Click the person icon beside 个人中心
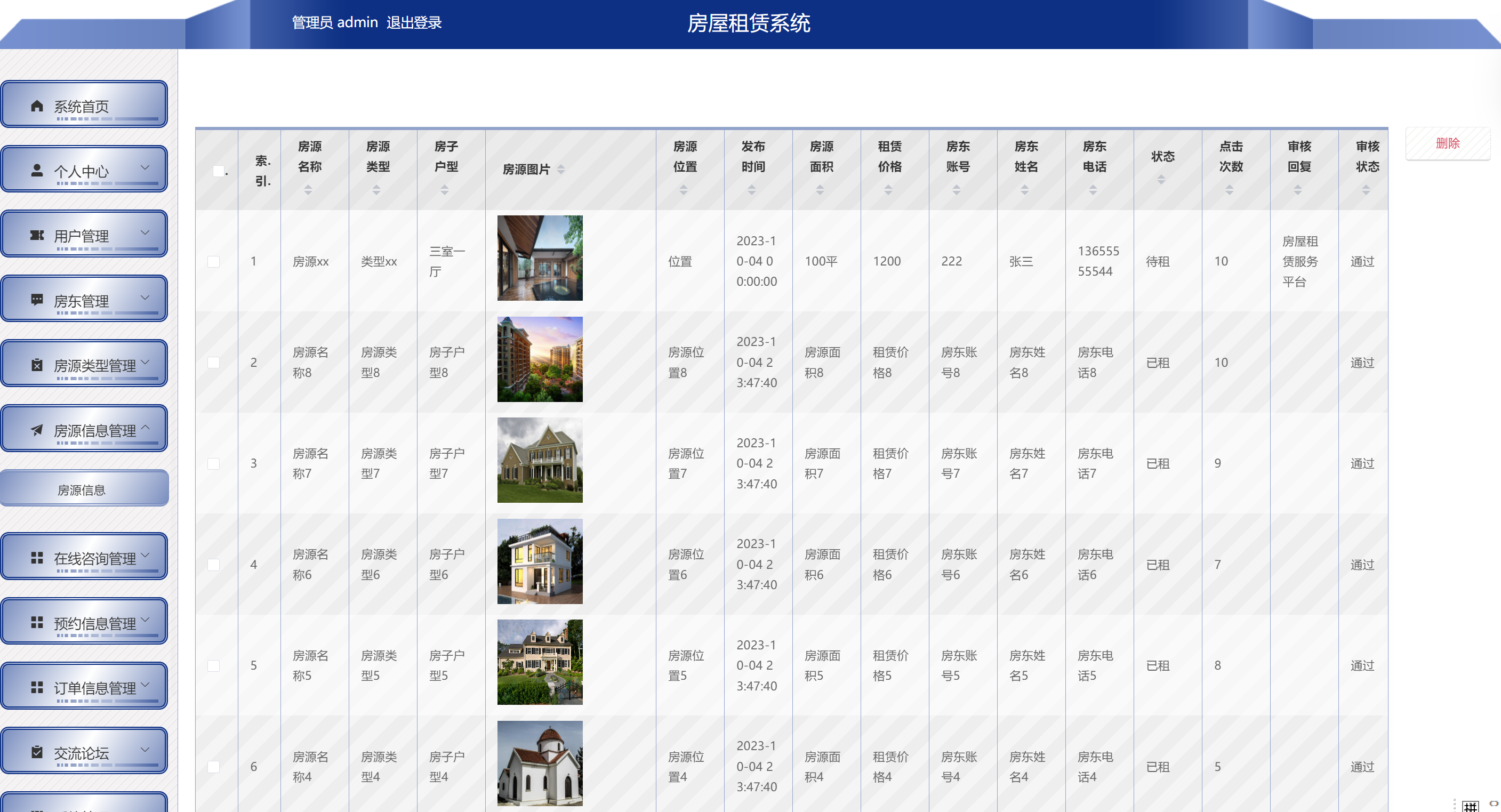The image size is (1501, 812). 37,170
